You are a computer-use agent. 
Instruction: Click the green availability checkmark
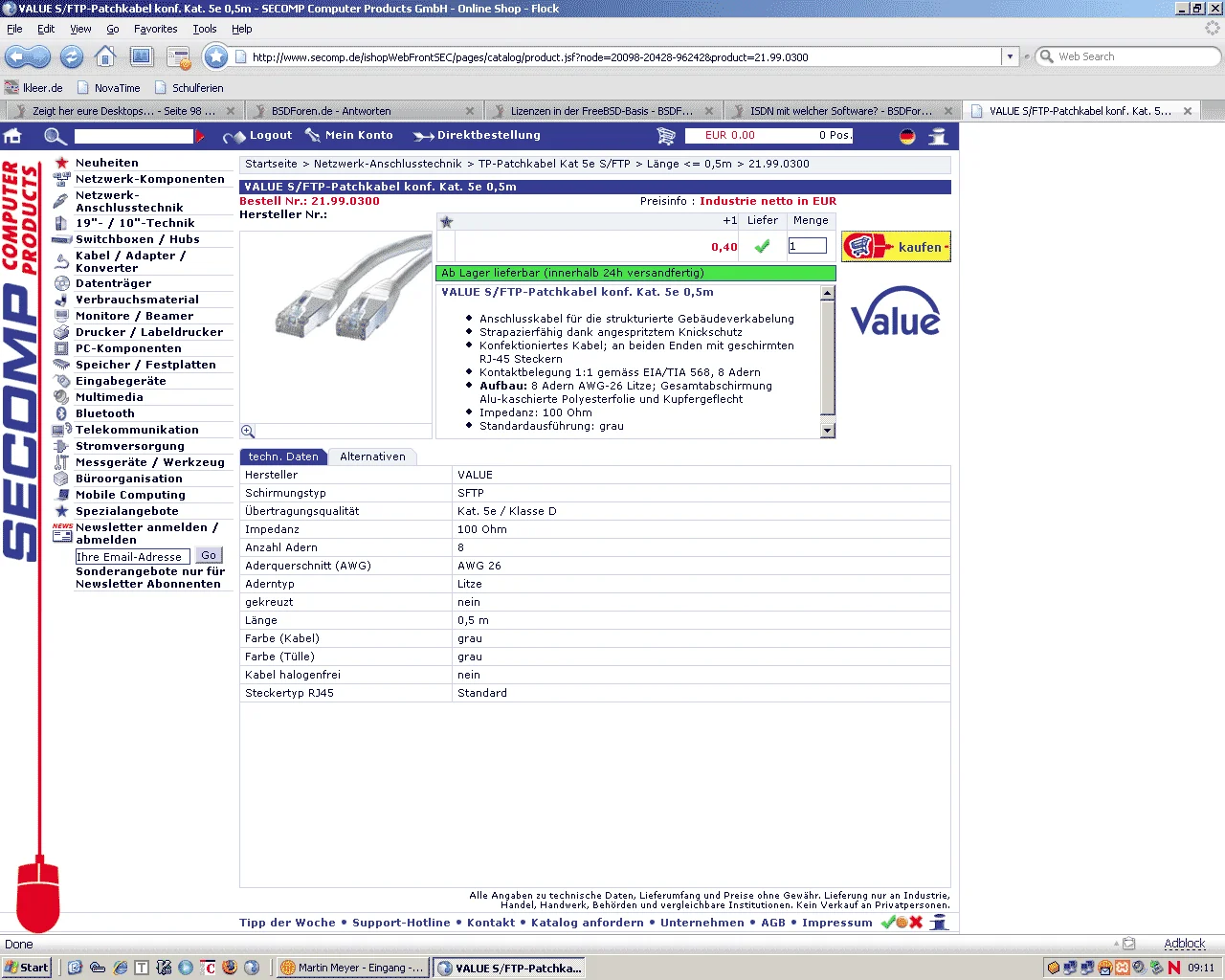(763, 247)
